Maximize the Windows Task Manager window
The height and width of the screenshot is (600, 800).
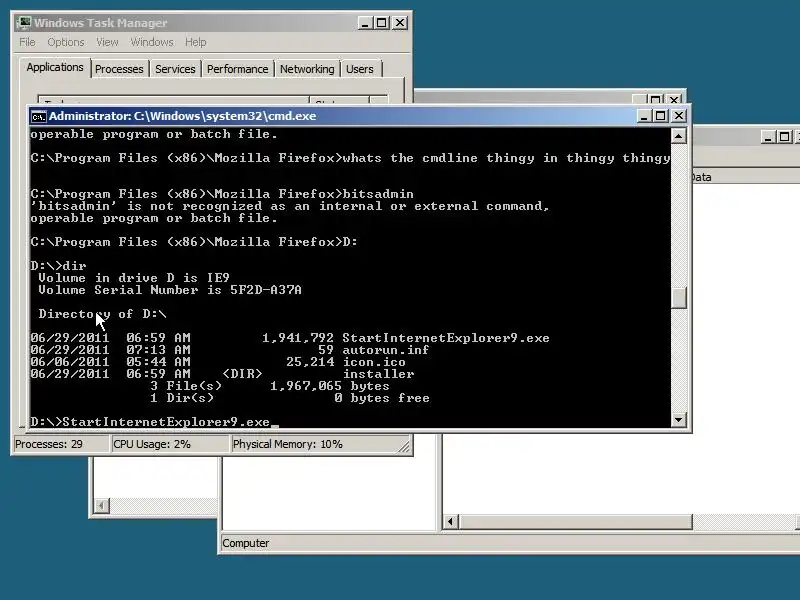click(382, 23)
